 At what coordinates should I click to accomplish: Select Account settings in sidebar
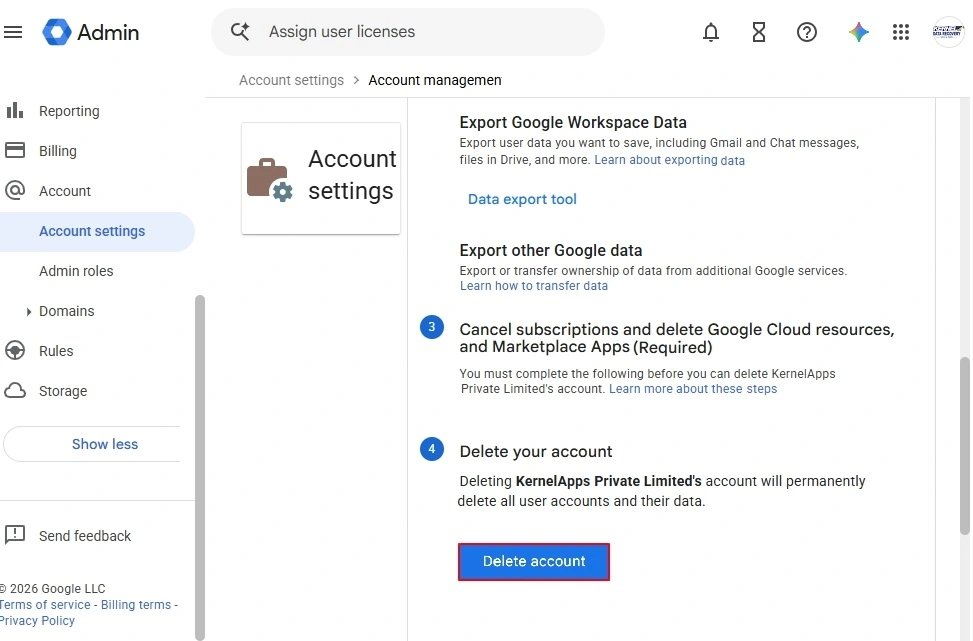pyautogui.click(x=96, y=231)
